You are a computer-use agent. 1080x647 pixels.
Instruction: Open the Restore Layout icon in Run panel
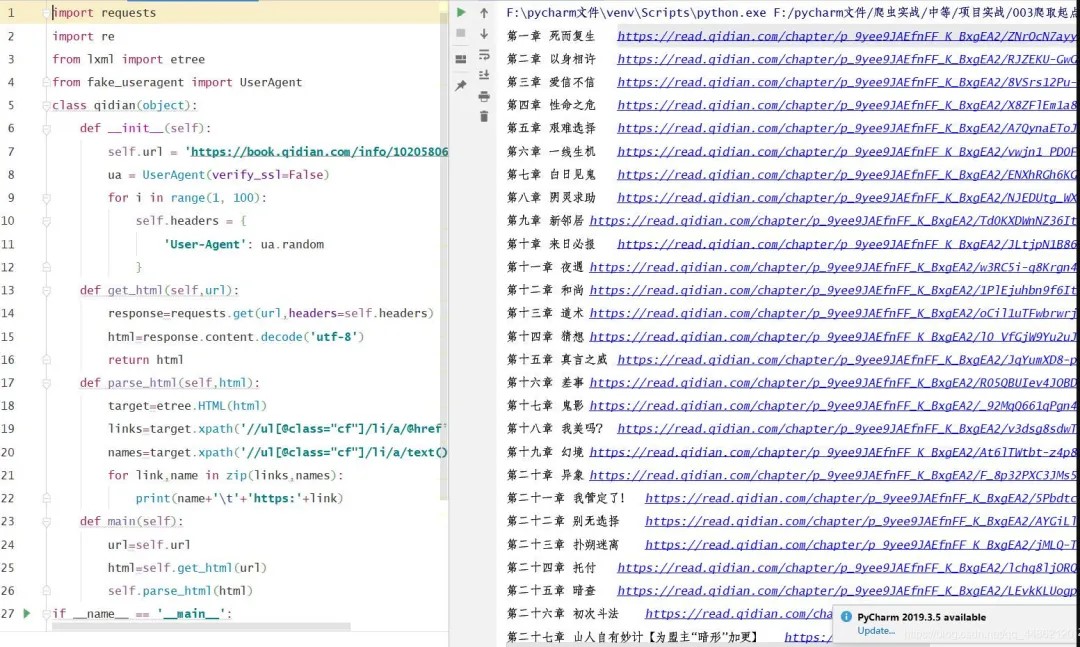point(461,59)
